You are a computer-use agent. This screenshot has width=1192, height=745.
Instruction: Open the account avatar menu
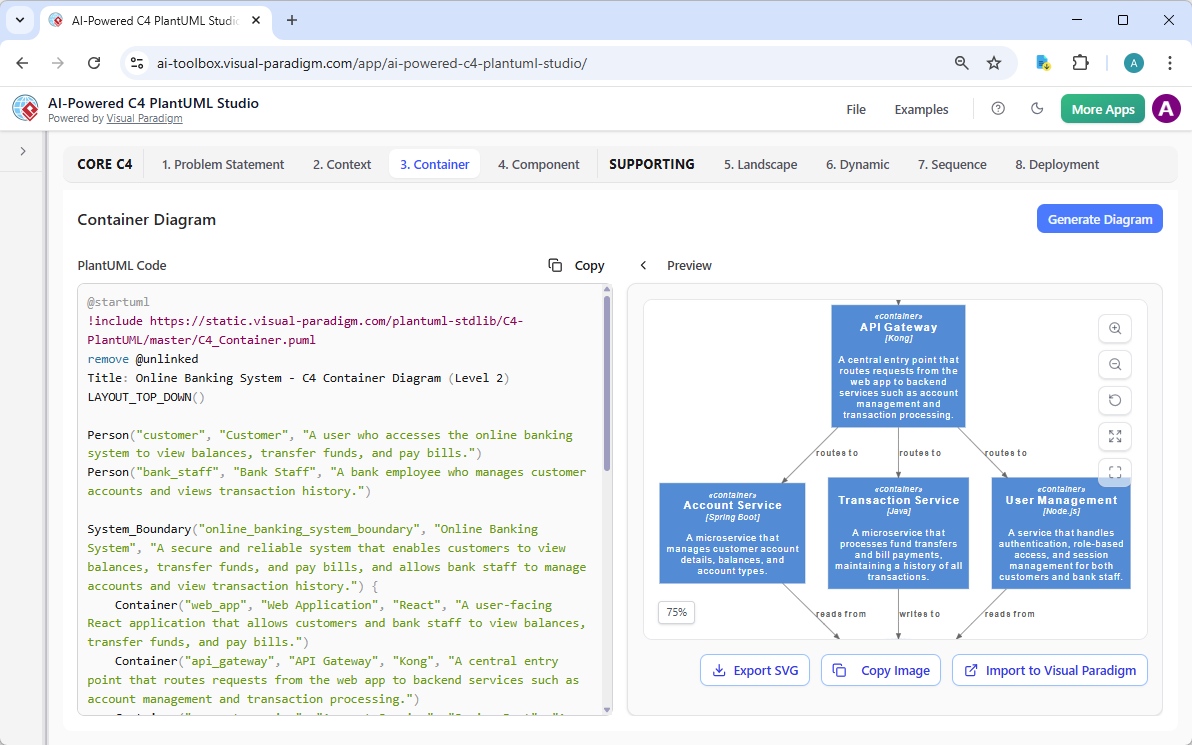(1166, 108)
